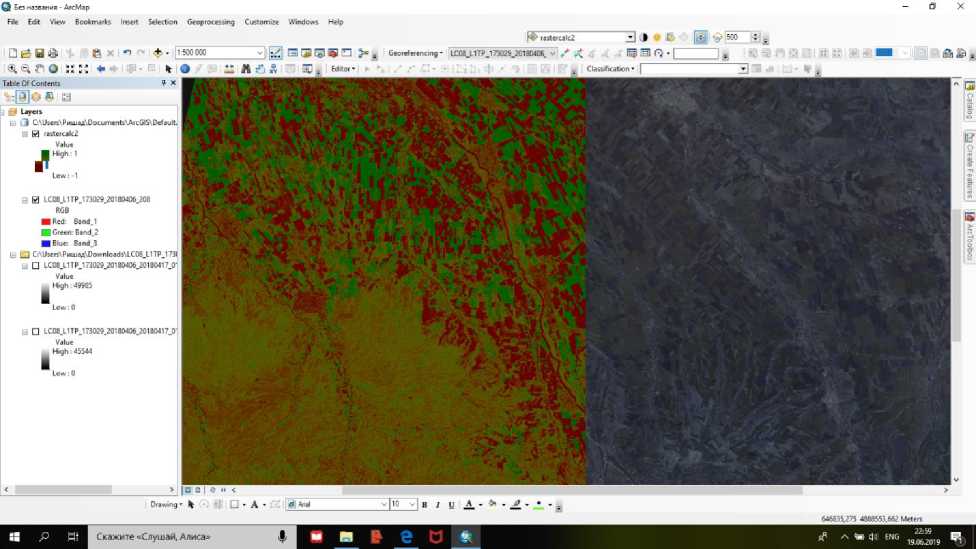Select the Zoom In tool

point(12,69)
